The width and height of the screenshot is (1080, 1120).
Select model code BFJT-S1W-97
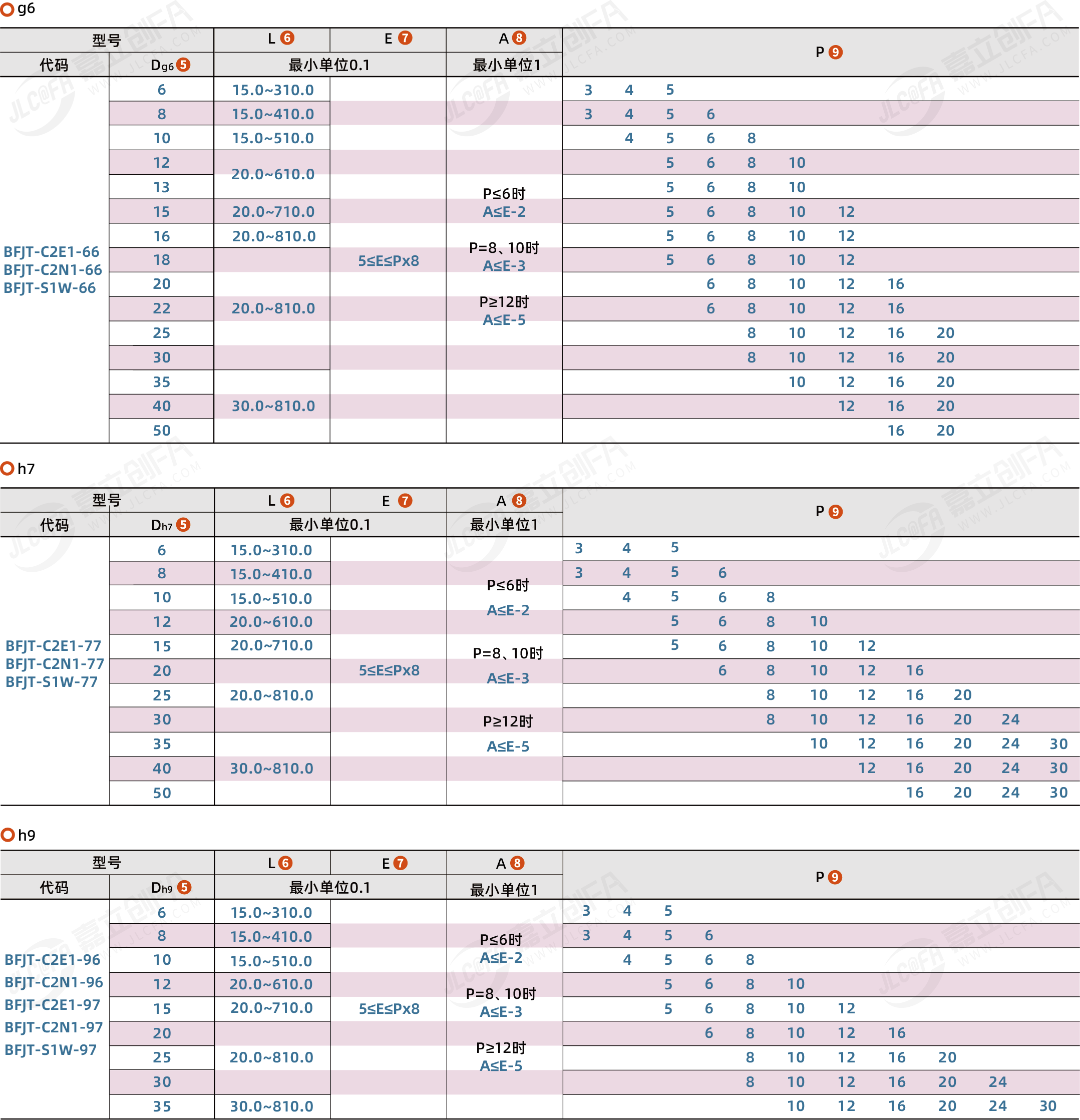click(51, 1050)
